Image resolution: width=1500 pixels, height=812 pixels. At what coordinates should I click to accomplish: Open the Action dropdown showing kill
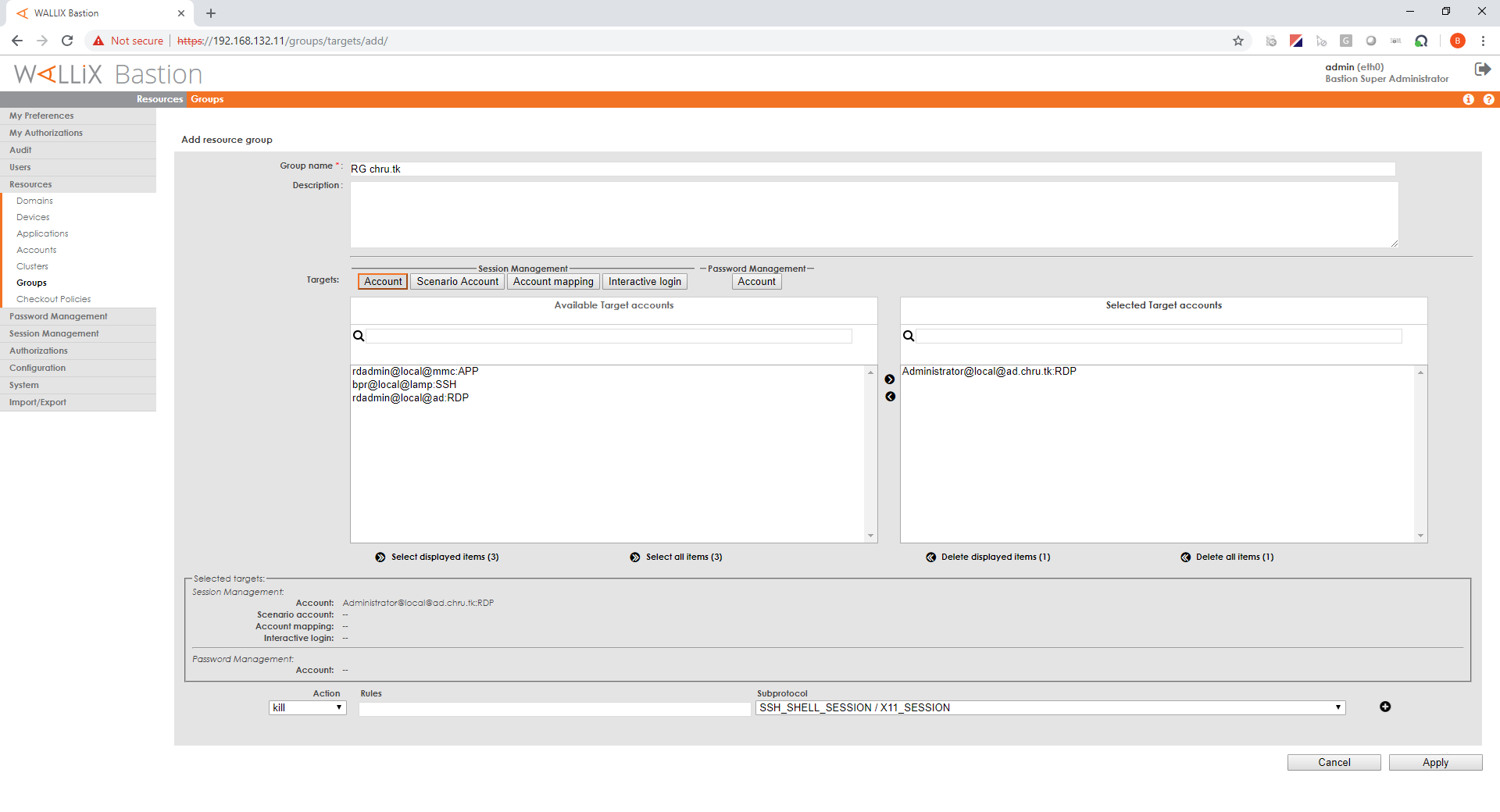point(308,707)
